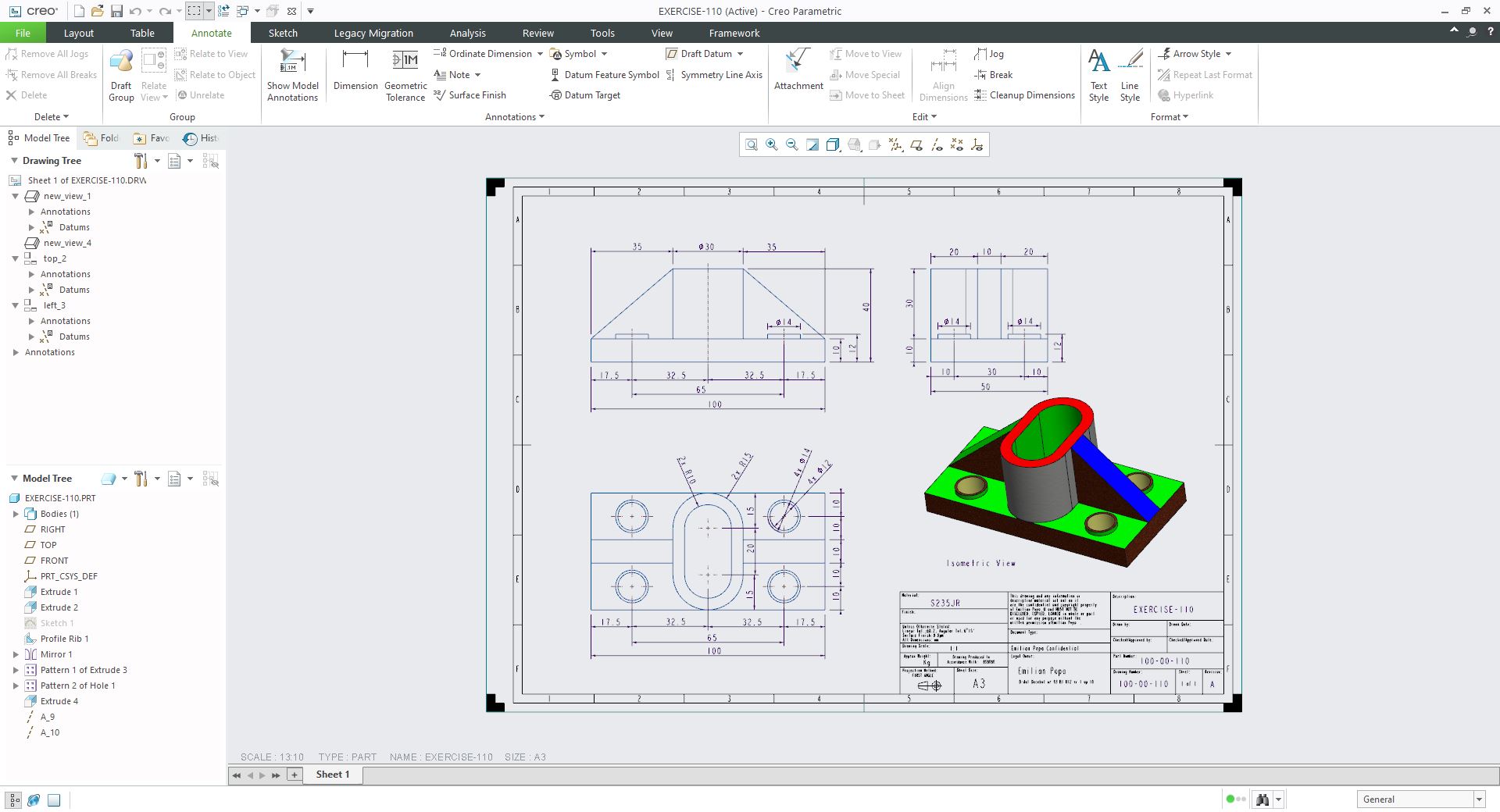Image resolution: width=1500 pixels, height=812 pixels.
Task: Click the Show Model Annotations icon
Action: [292, 75]
